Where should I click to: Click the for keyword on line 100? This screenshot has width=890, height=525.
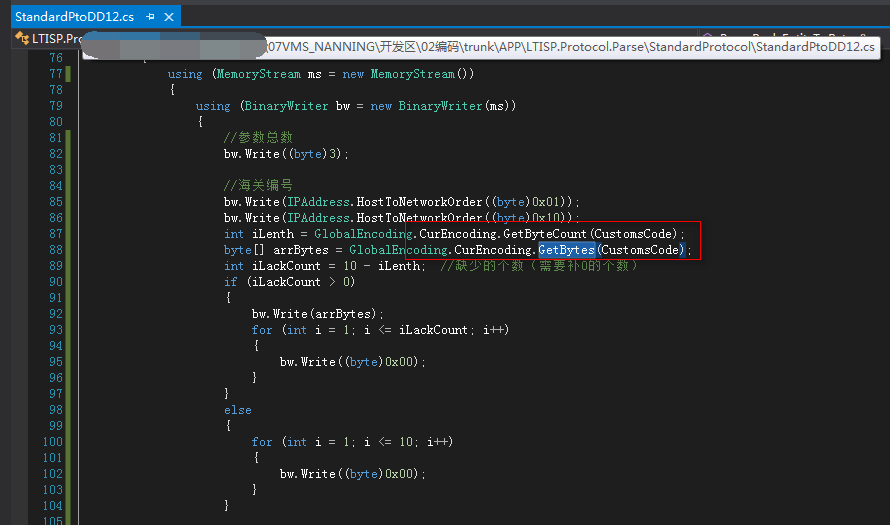point(262,442)
